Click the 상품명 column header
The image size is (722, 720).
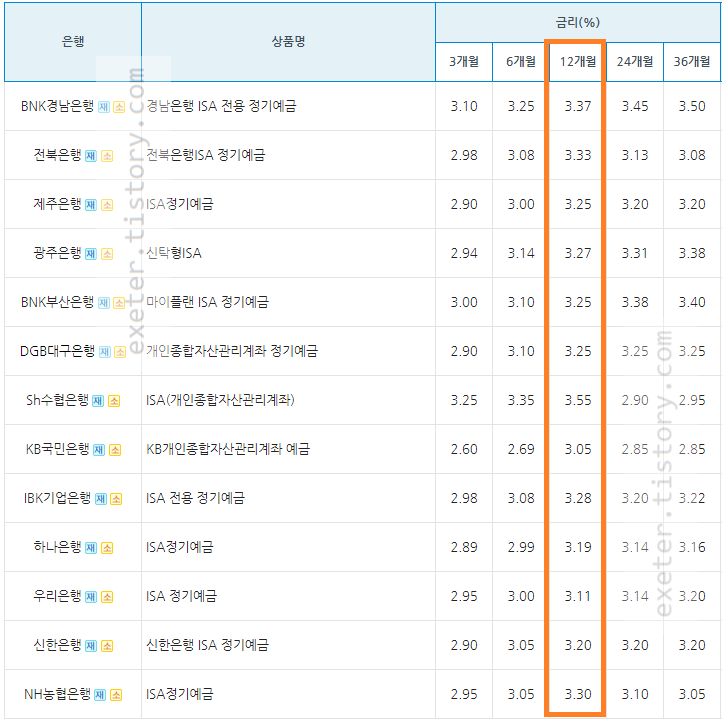pos(288,41)
